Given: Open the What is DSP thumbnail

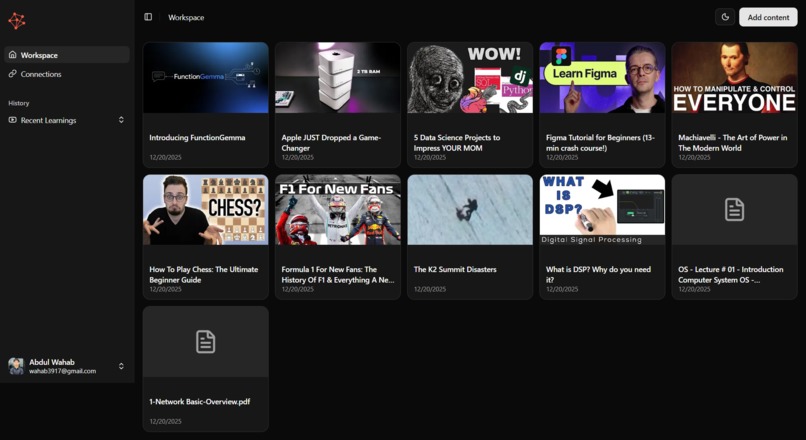Looking at the screenshot, I should pyautogui.click(x=602, y=210).
